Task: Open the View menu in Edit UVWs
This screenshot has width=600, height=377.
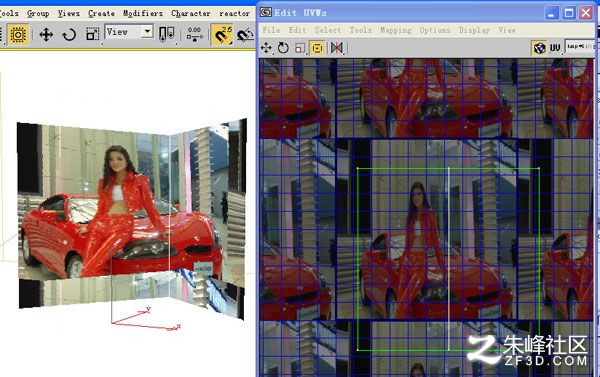Action: (x=507, y=30)
